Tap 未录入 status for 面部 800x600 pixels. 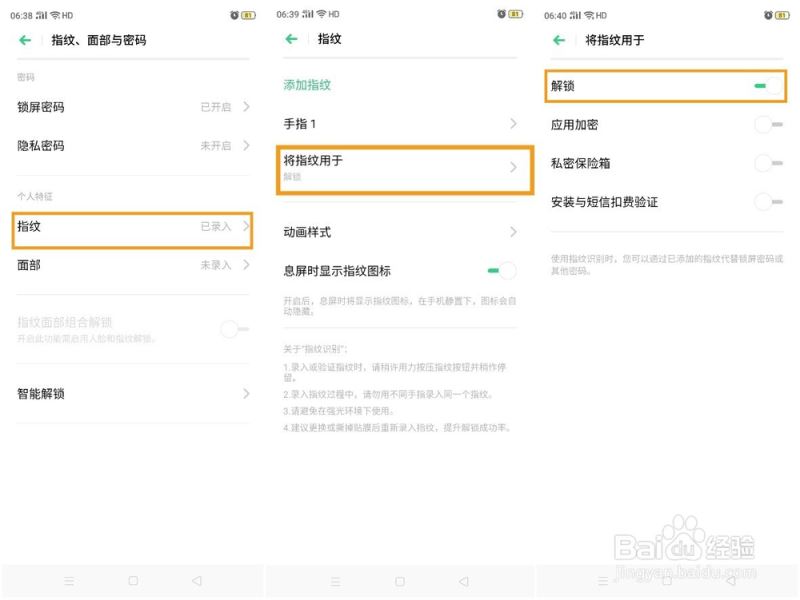tap(215, 265)
